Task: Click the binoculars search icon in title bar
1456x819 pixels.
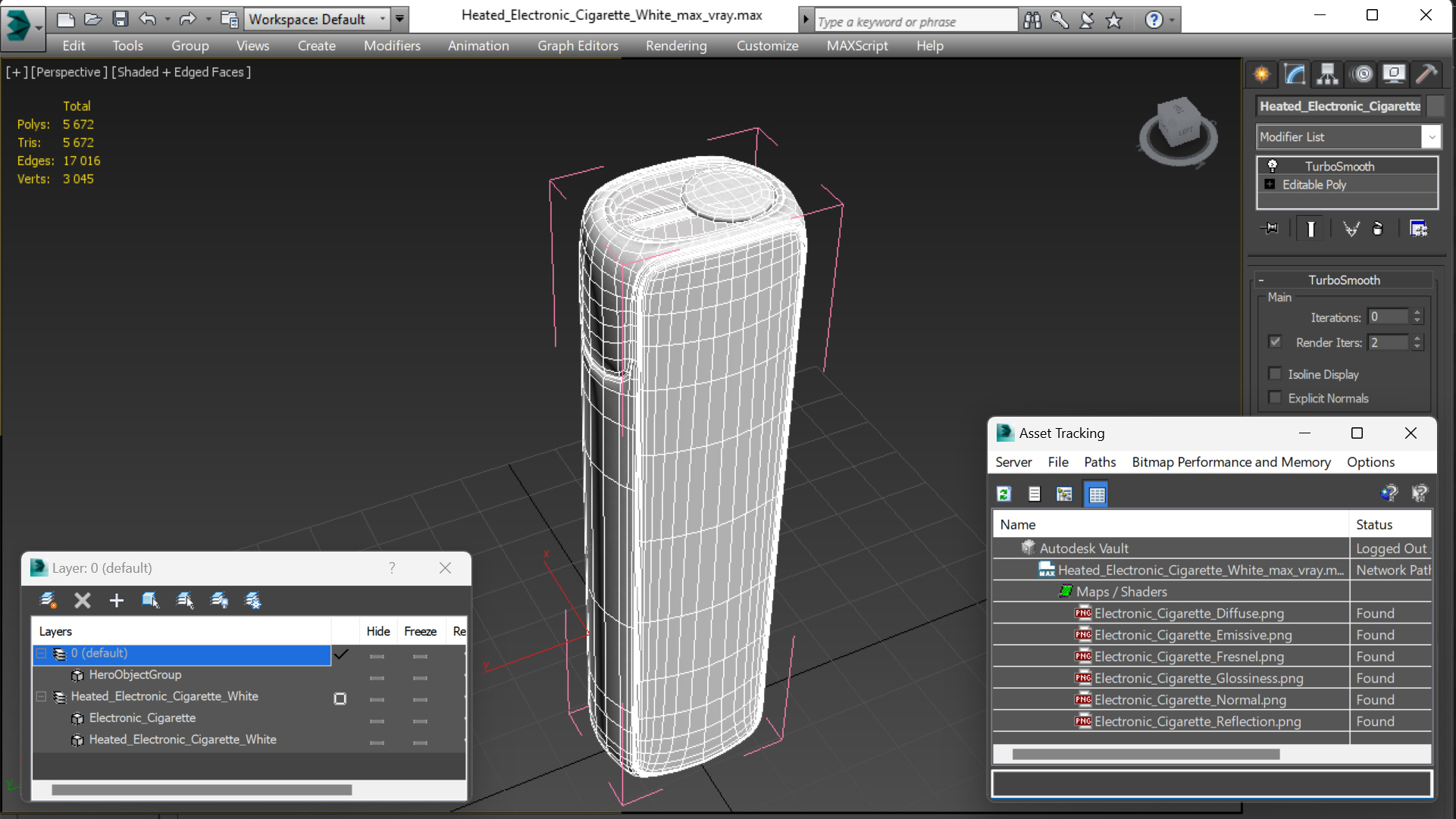Action: click(x=1032, y=20)
